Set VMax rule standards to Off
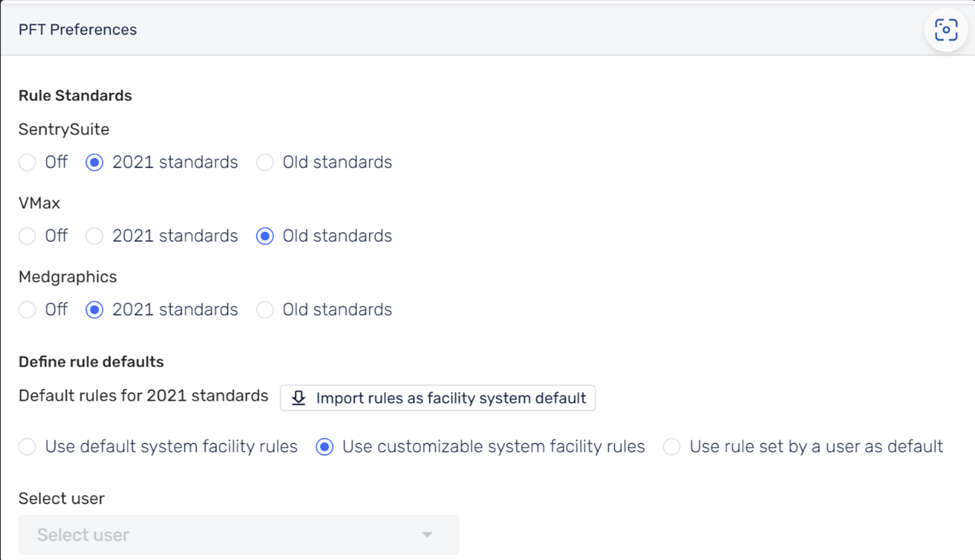The height and width of the screenshot is (560, 975). click(x=27, y=236)
